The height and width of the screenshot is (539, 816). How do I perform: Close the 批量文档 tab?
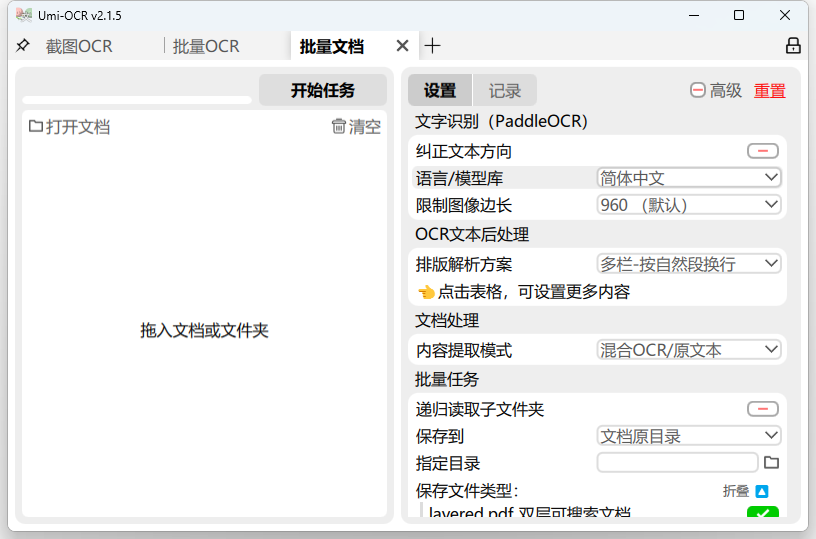pyautogui.click(x=402, y=46)
